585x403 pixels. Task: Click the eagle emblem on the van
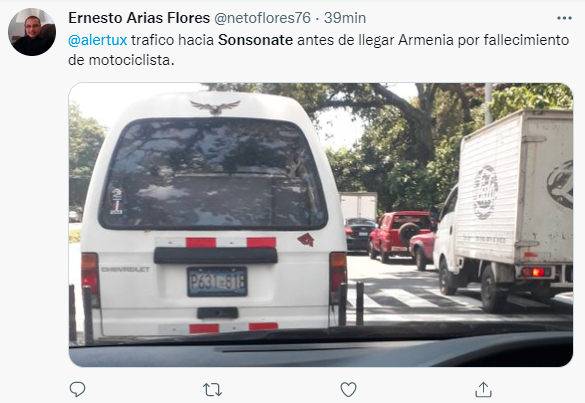[215, 107]
